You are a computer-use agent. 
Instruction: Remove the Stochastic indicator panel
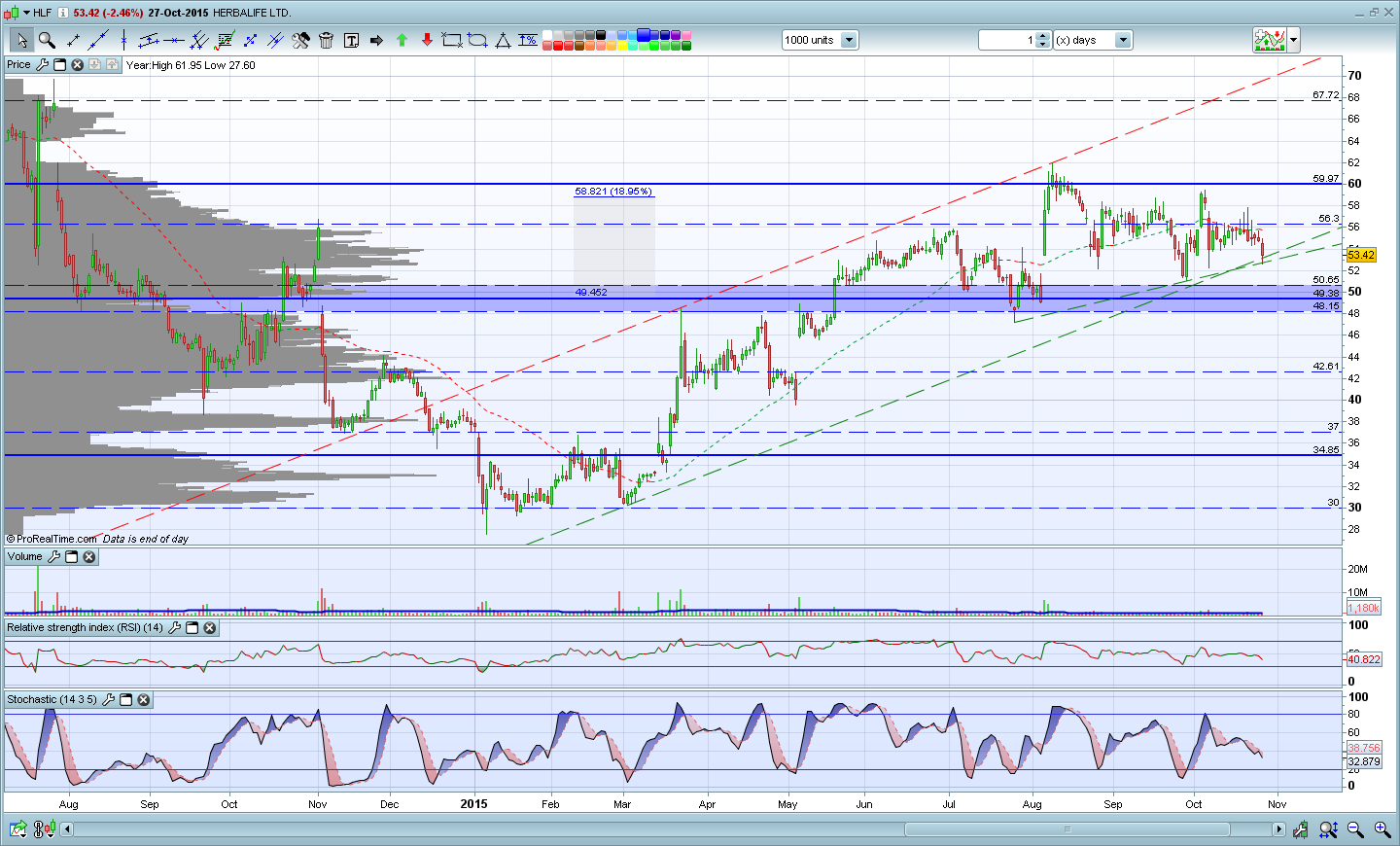tap(143, 700)
